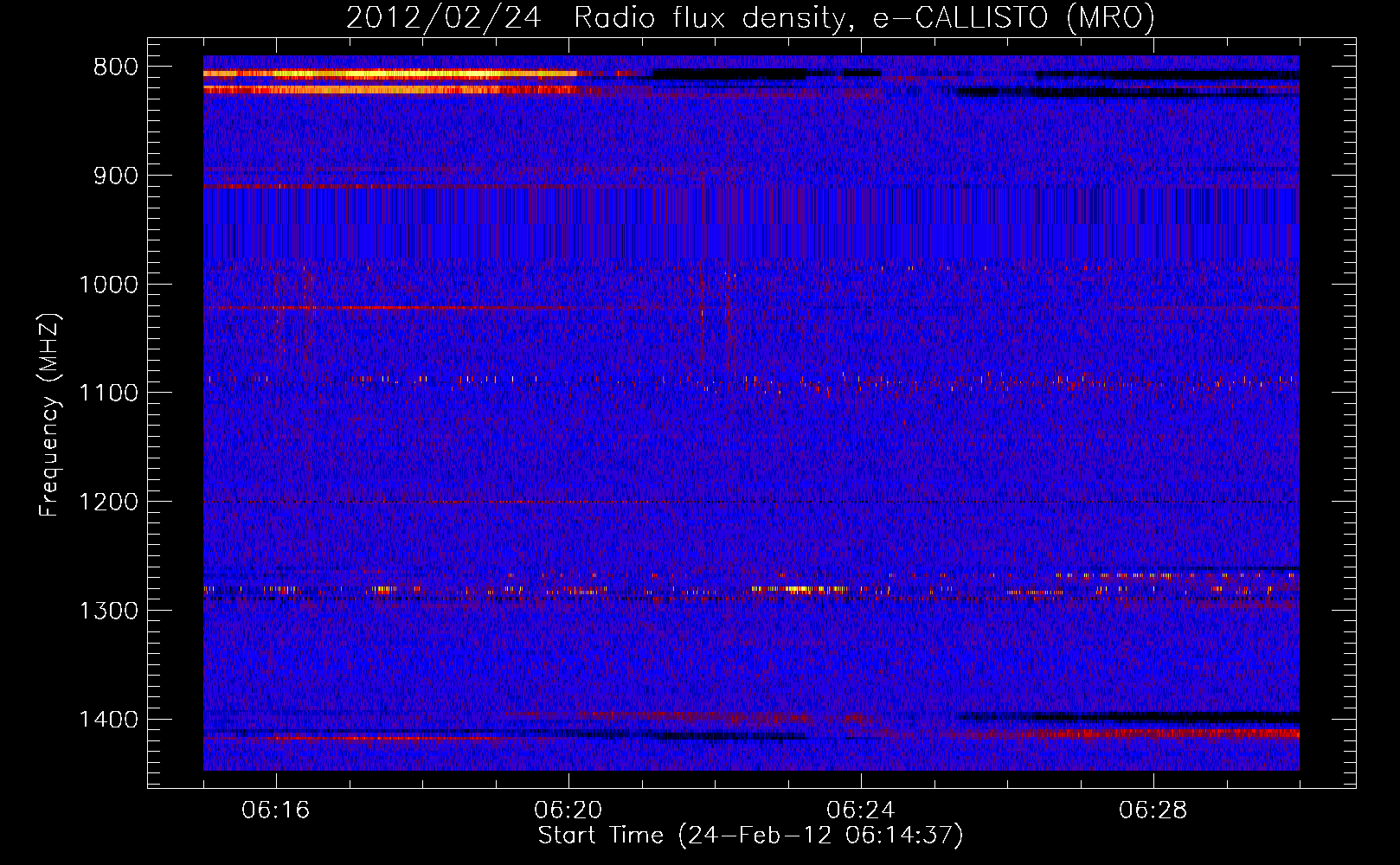Click the 06:20 time tick label
1400x865 pixels.
click(568, 811)
